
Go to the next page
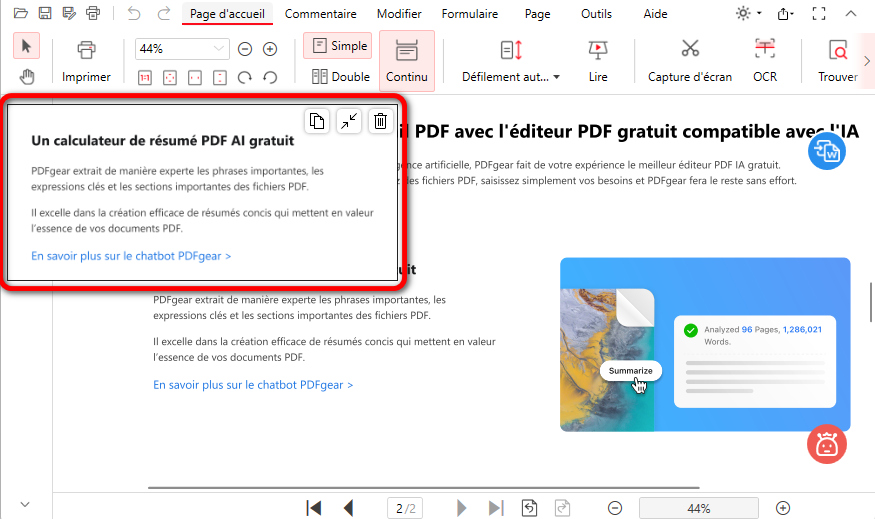click(x=461, y=508)
